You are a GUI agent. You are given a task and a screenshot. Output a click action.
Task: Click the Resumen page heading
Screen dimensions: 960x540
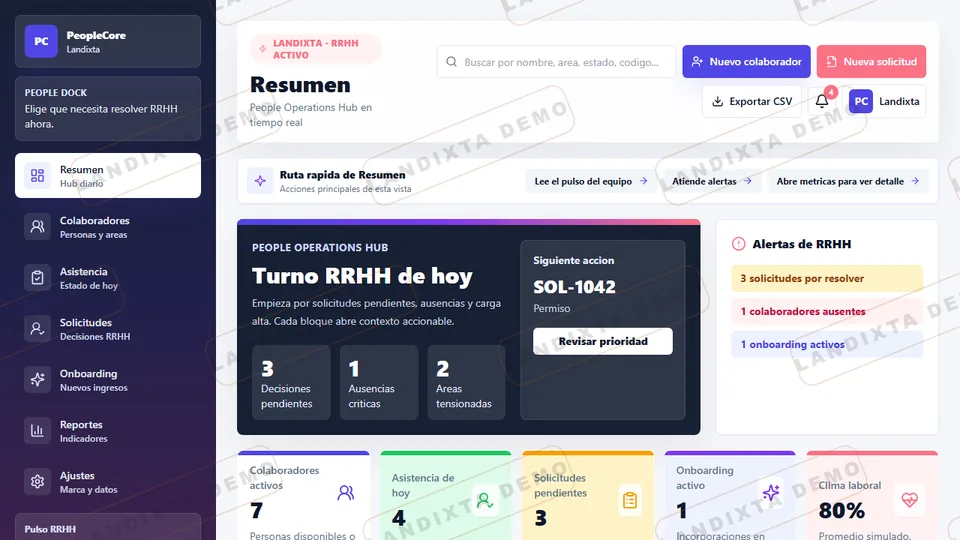pos(300,84)
